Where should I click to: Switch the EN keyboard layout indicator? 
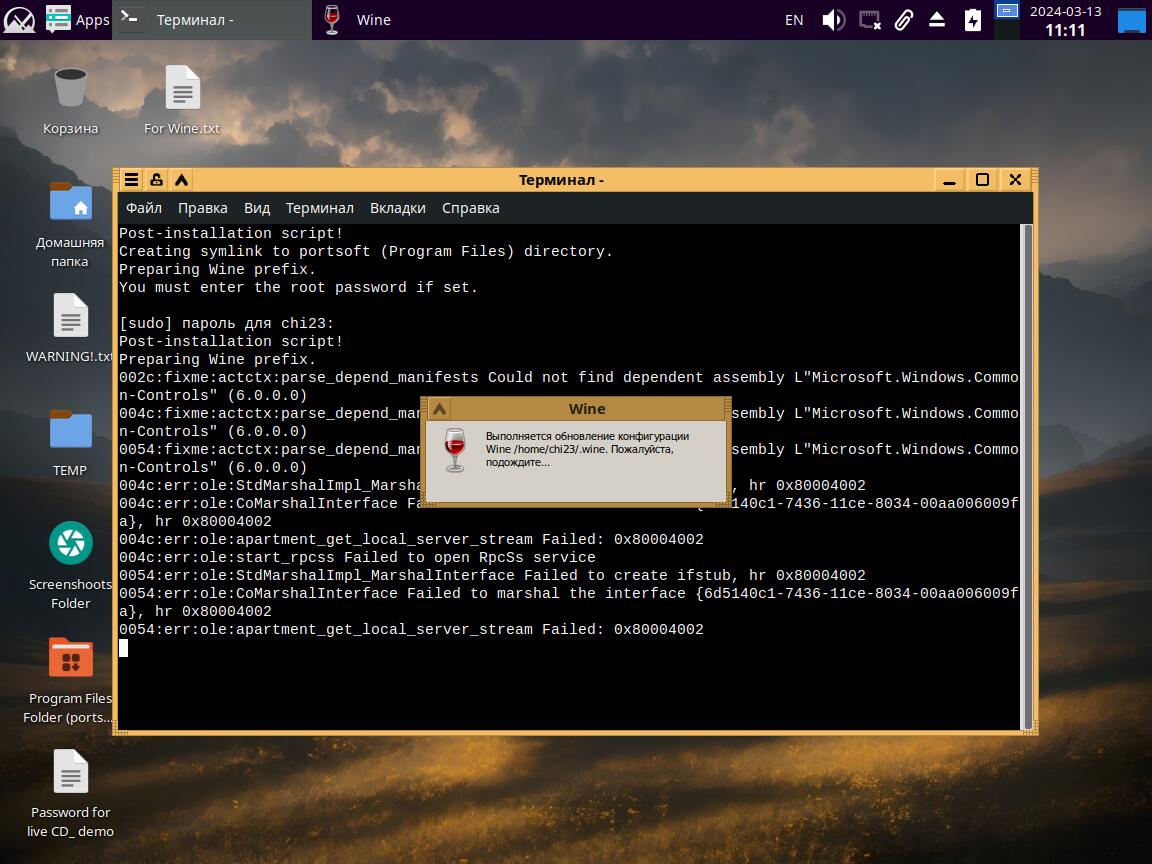(x=794, y=20)
